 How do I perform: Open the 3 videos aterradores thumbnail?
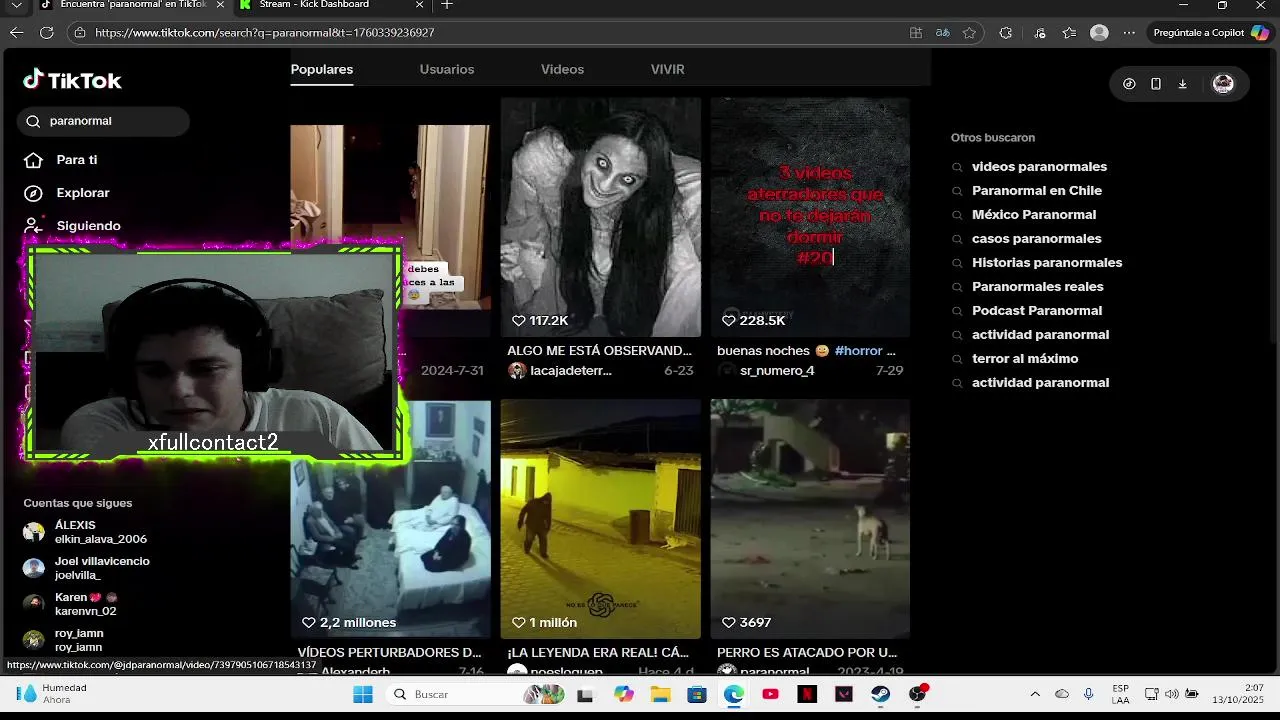[x=810, y=217]
